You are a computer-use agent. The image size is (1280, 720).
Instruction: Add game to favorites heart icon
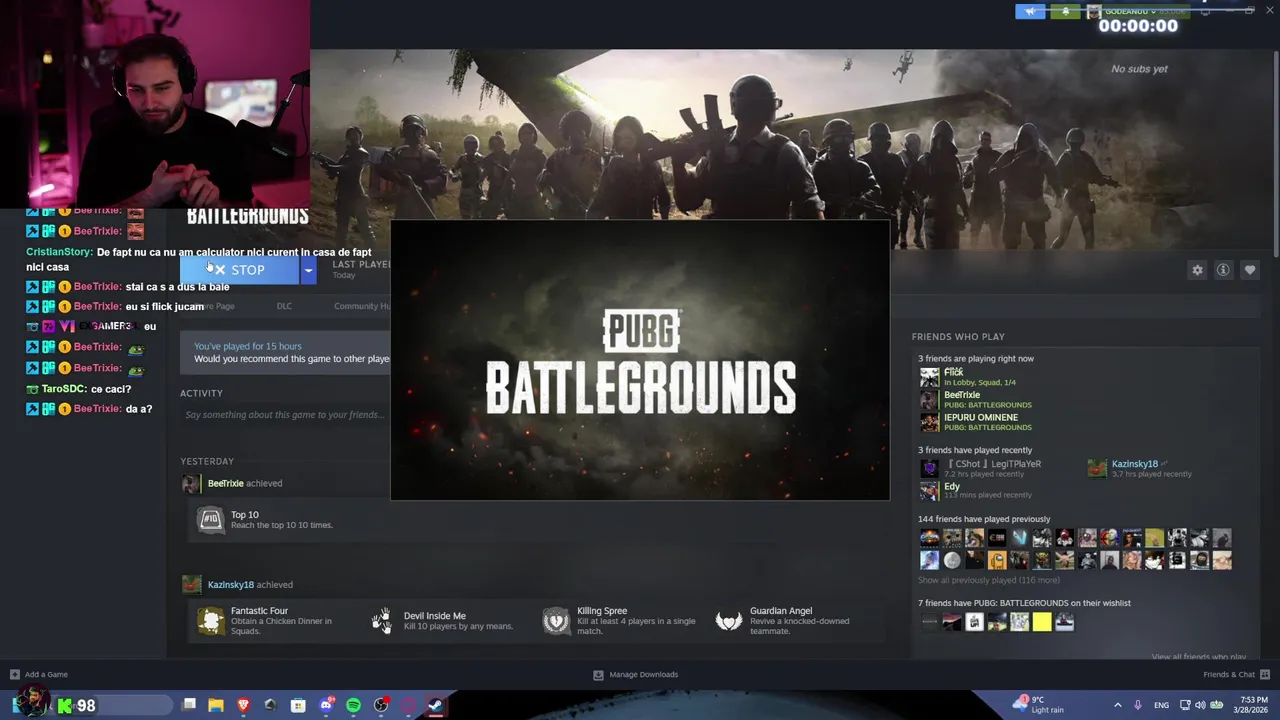(x=1250, y=270)
